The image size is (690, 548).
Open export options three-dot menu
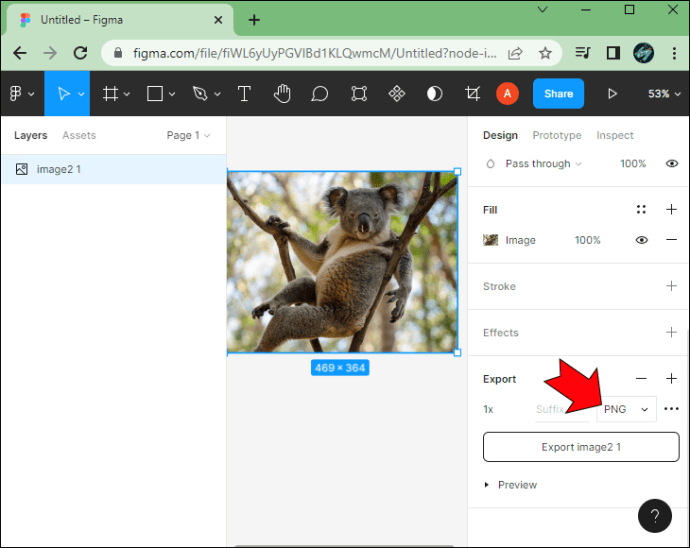tap(671, 409)
